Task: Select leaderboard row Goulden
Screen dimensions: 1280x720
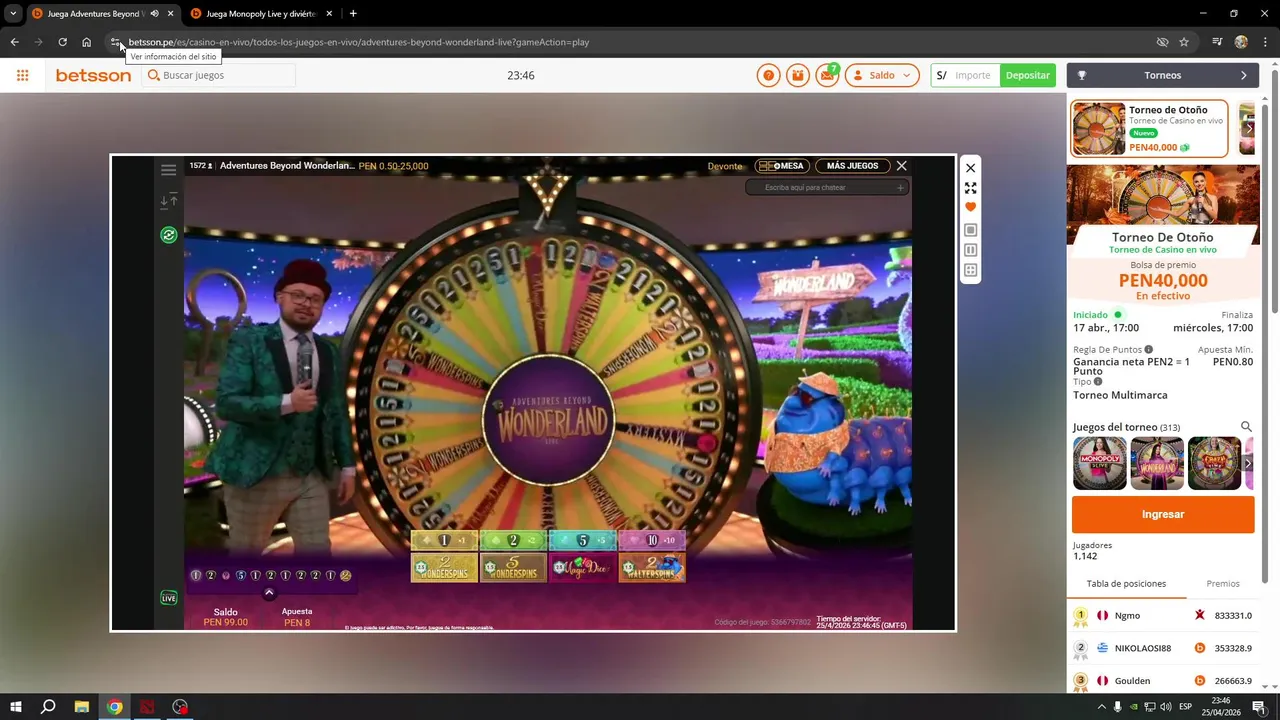Action: point(1163,681)
